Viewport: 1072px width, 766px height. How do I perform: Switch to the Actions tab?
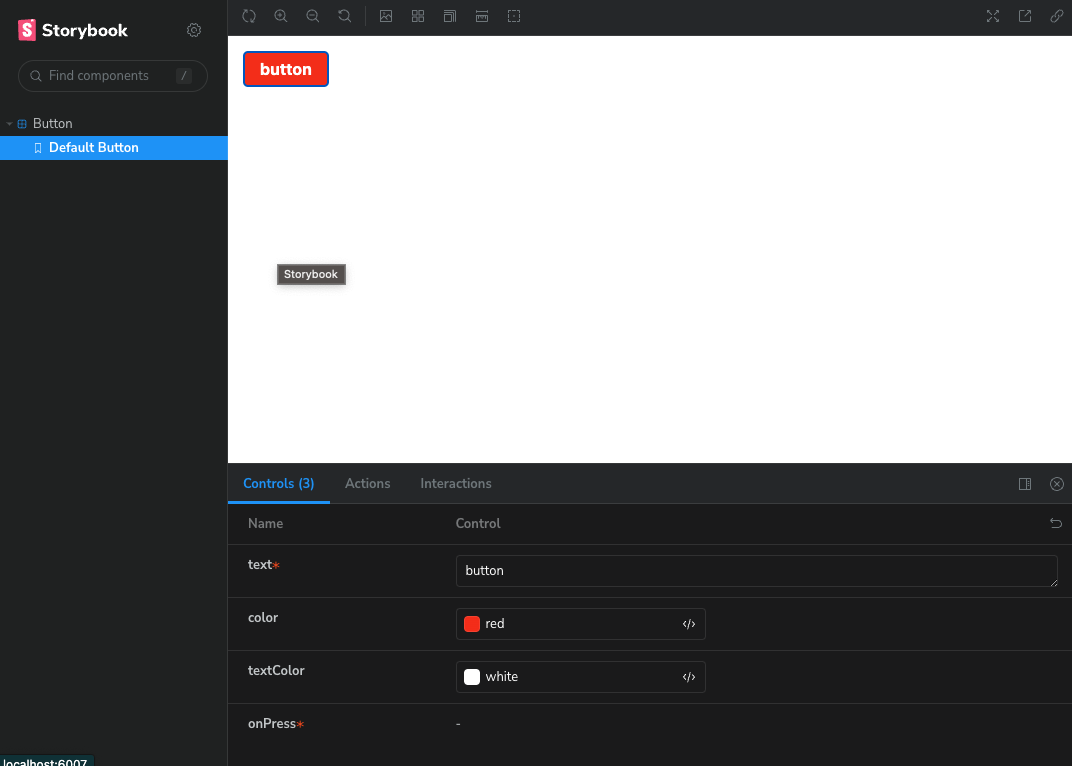(368, 484)
